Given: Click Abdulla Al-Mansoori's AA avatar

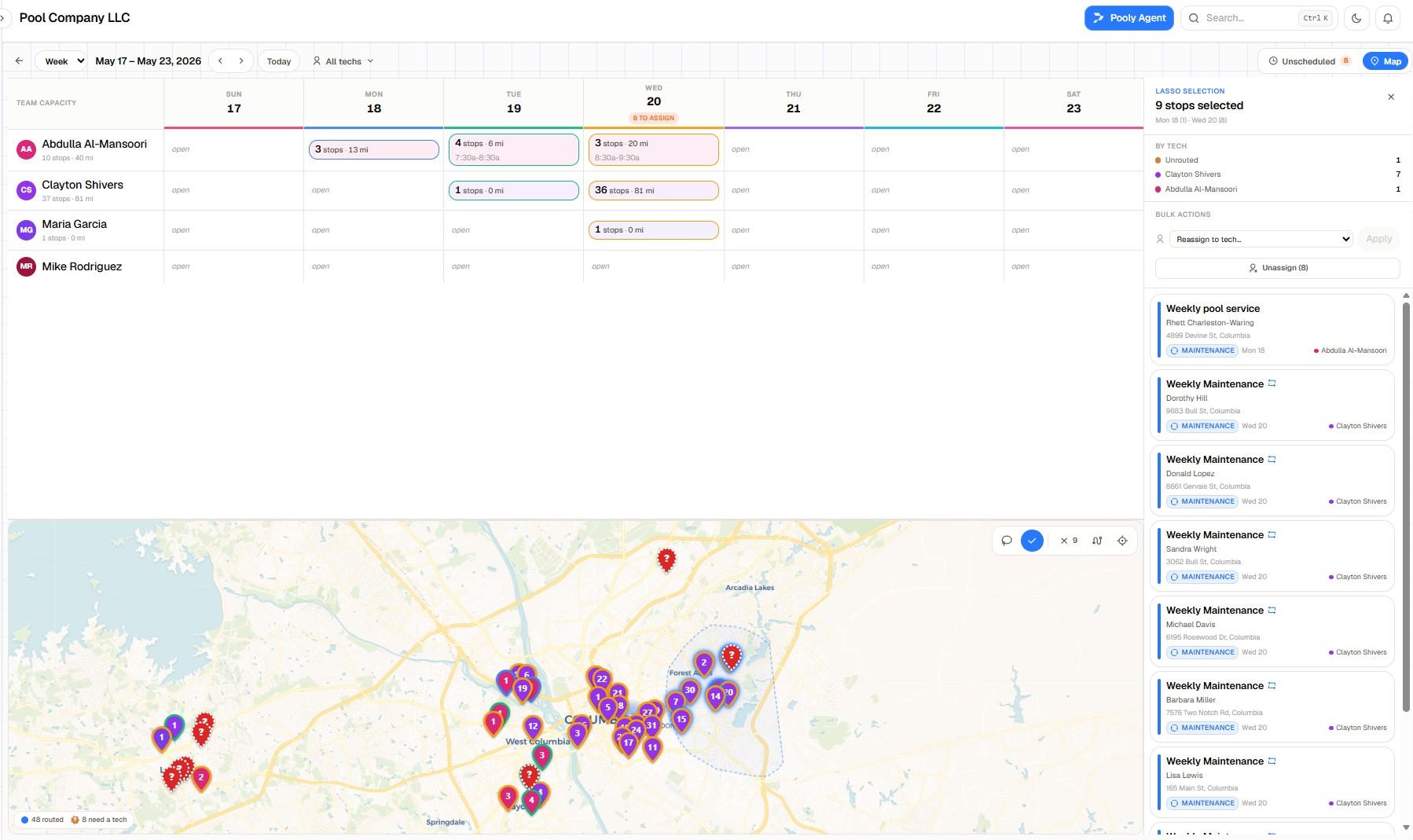Looking at the screenshot, I should pos(27,149).
